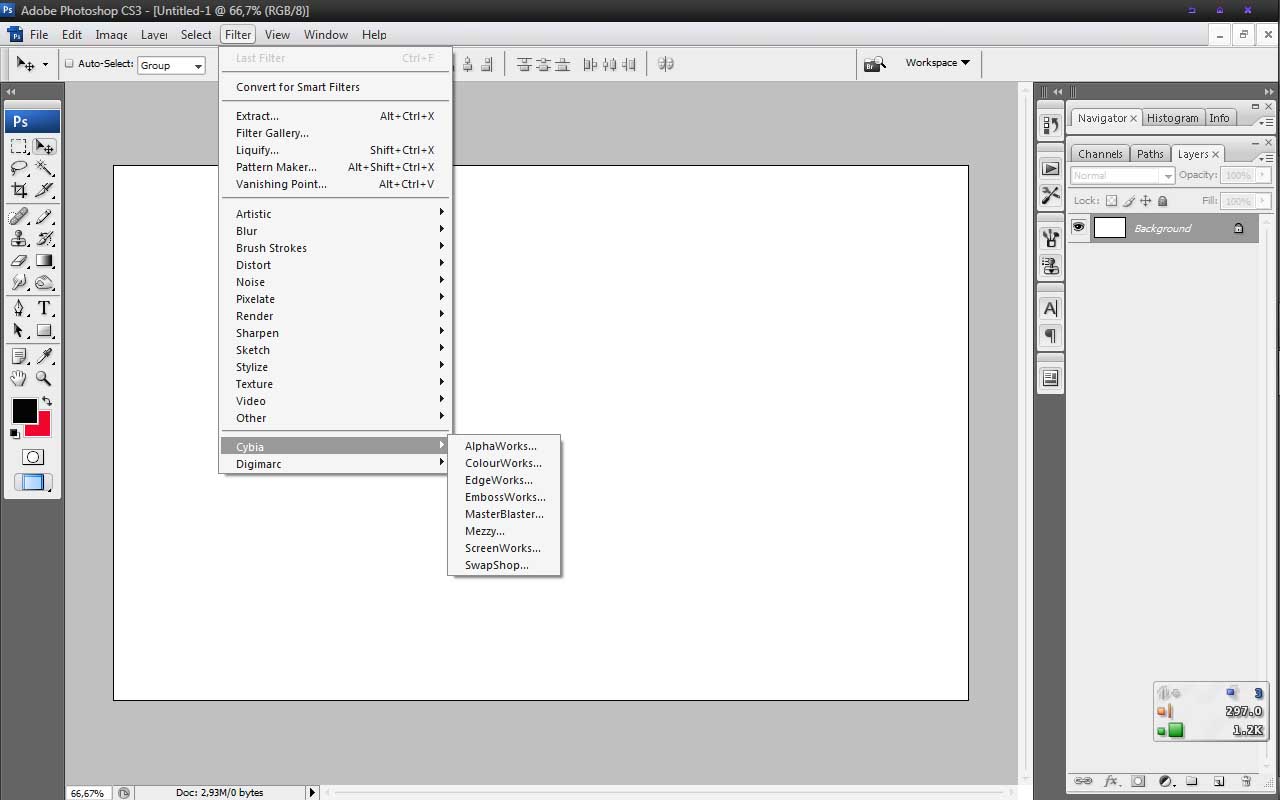This screenshot has height=800, width=1280.
Task: Reset to default foreground/background colors
Action: [x=15, y=433]
